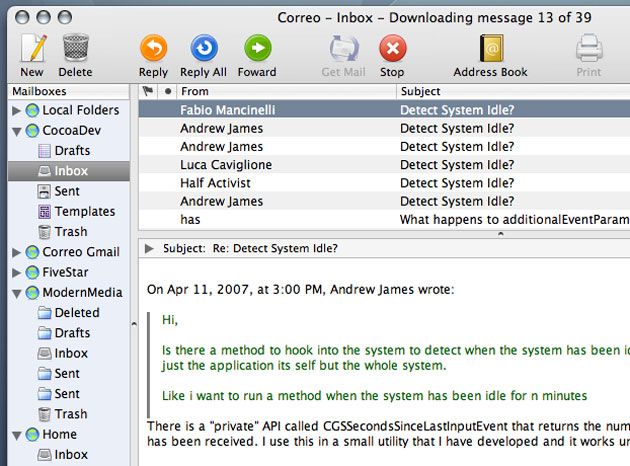Click the FiveStar account globe icon
The height and width of the screenshot is (466, 630).
click(32, 272)
